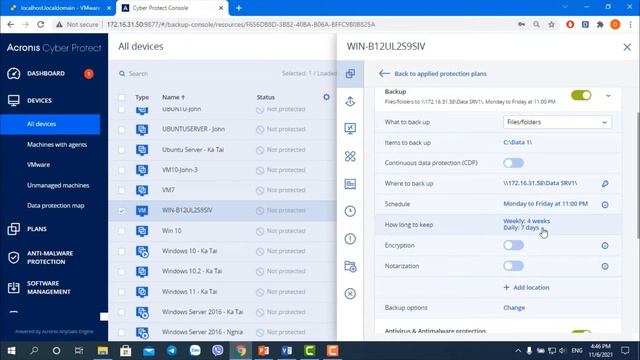Open PowerPoint from the taskbar

[264, 351]
